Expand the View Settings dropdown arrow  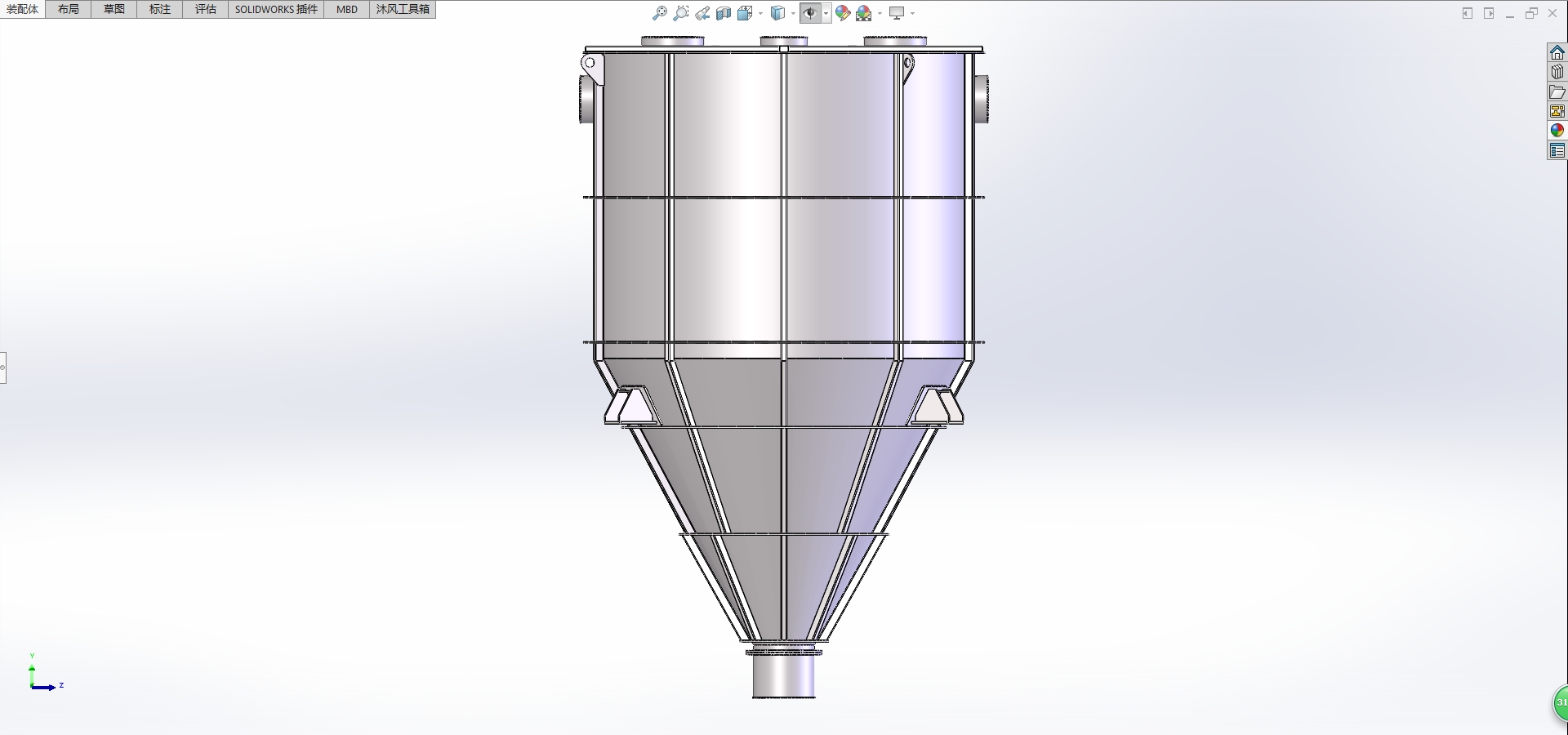(912, 13)
